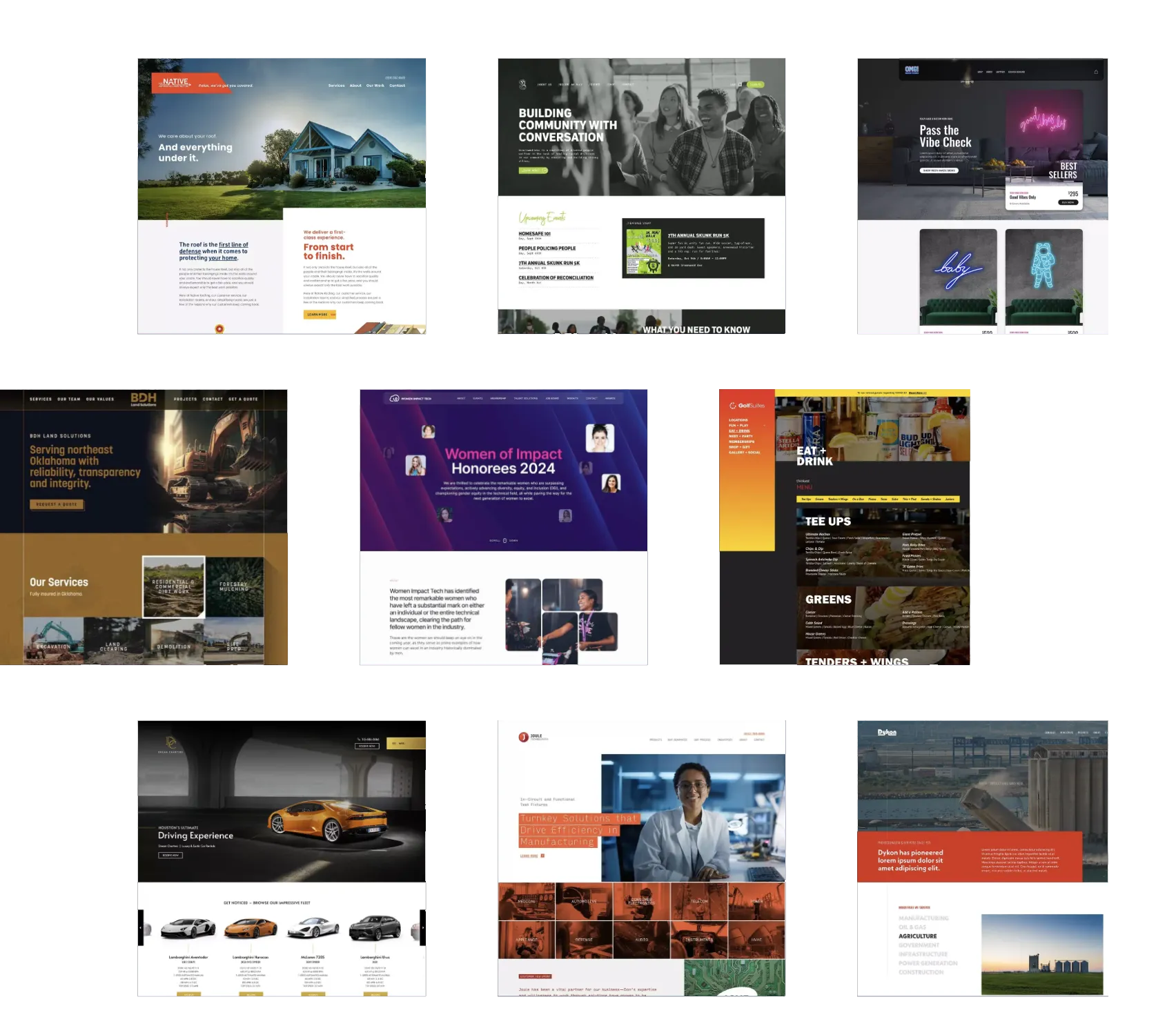Select AGRICULTURE in Dykon industries list
This screenshot has height=1028, width=1176.
point(918,936)
